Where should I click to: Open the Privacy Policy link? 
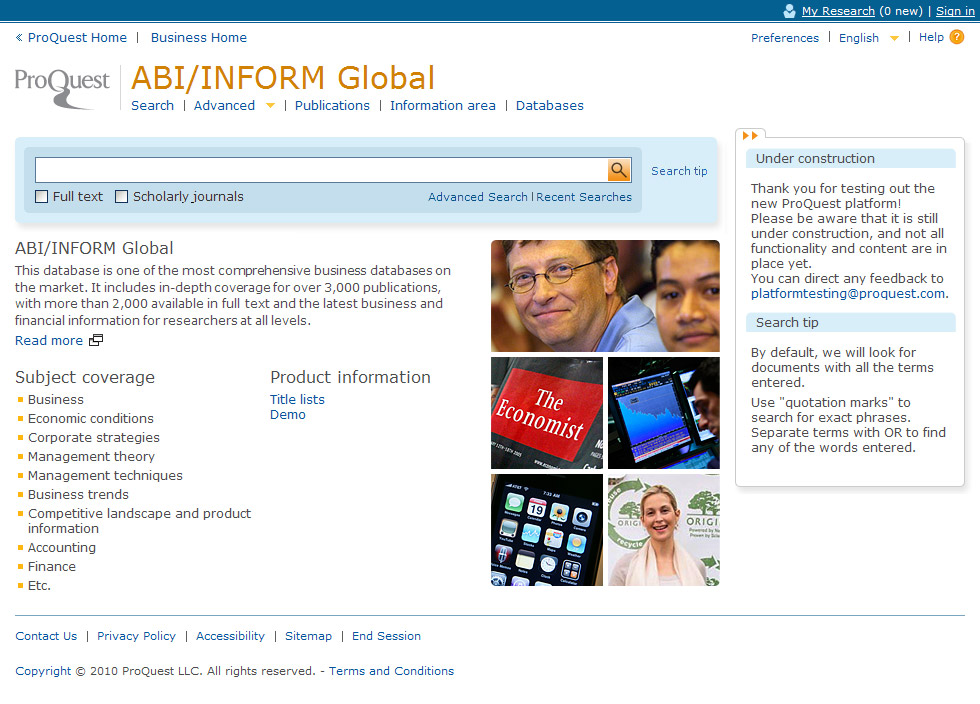pos(136,636)
